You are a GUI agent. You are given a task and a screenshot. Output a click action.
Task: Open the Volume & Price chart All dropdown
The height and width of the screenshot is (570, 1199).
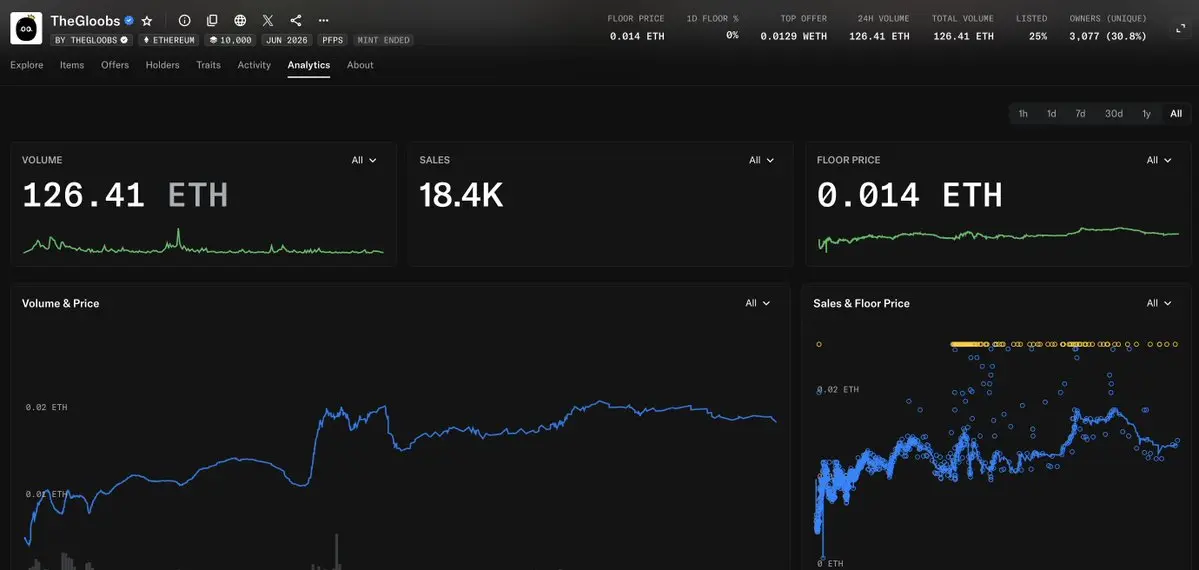coord(758,303)
